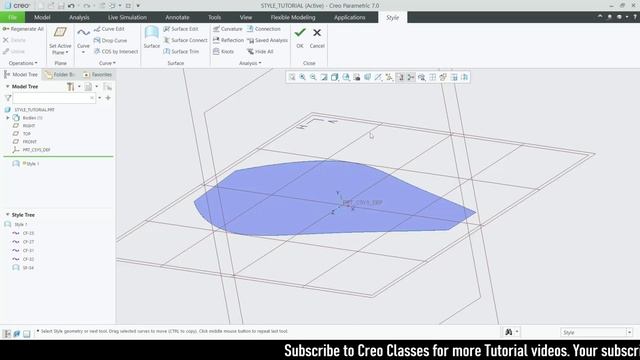Toggle active plane orientation icon
Viewport: 640px width, 360px height.
(x=443, y=77)
